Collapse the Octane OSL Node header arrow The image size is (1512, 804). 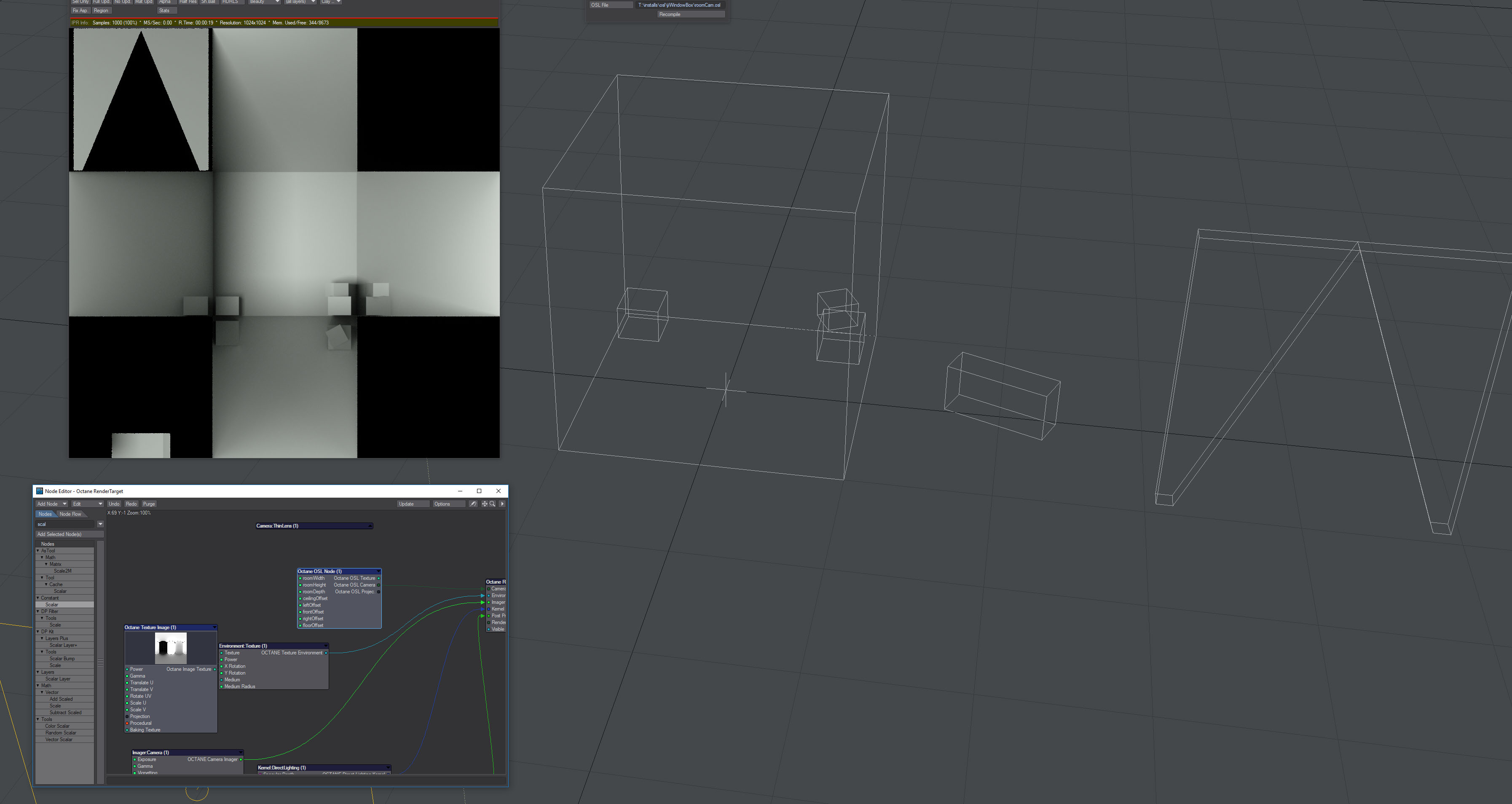point(378,571)
